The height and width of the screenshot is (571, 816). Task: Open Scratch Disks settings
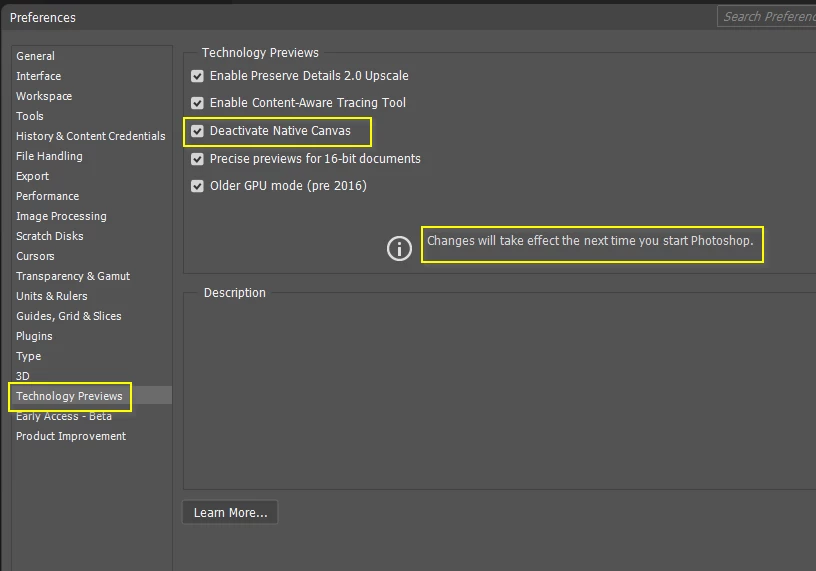coord(49,236)
